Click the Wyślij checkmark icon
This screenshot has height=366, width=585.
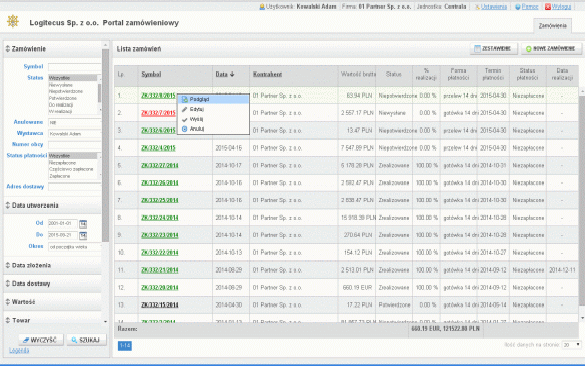[x=184, y=119]
